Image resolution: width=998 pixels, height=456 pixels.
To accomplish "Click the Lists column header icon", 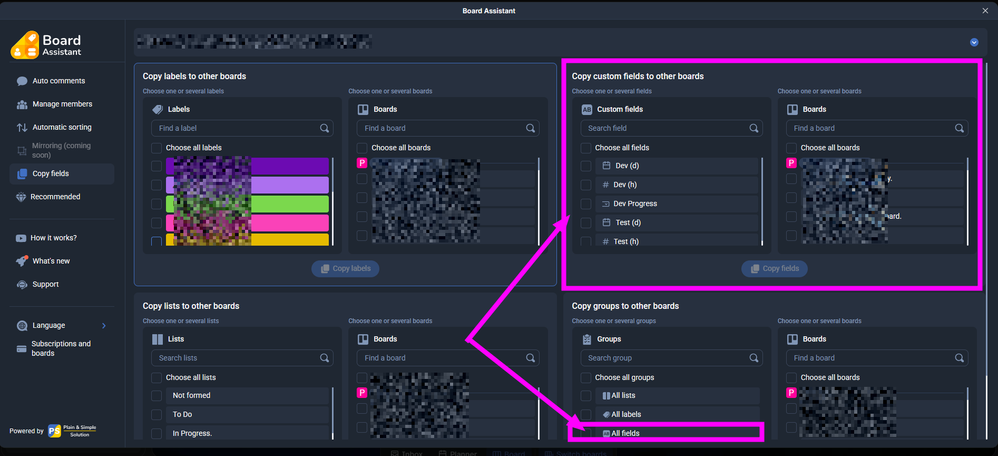I will point(157,339).
